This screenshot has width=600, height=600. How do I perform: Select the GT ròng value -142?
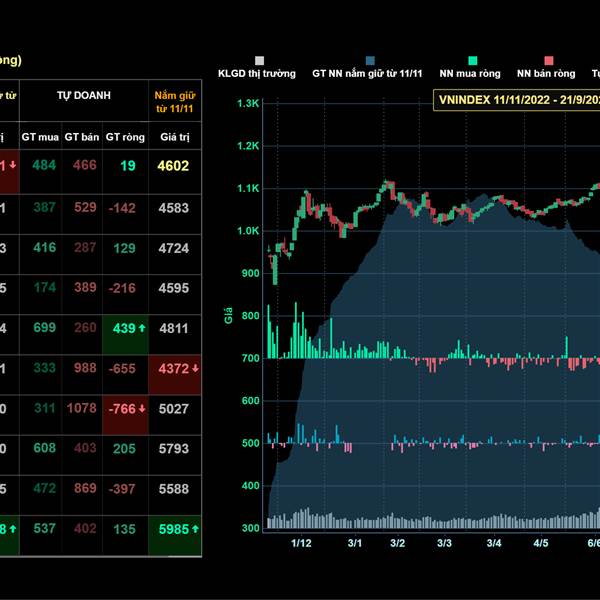click(122, 208)
